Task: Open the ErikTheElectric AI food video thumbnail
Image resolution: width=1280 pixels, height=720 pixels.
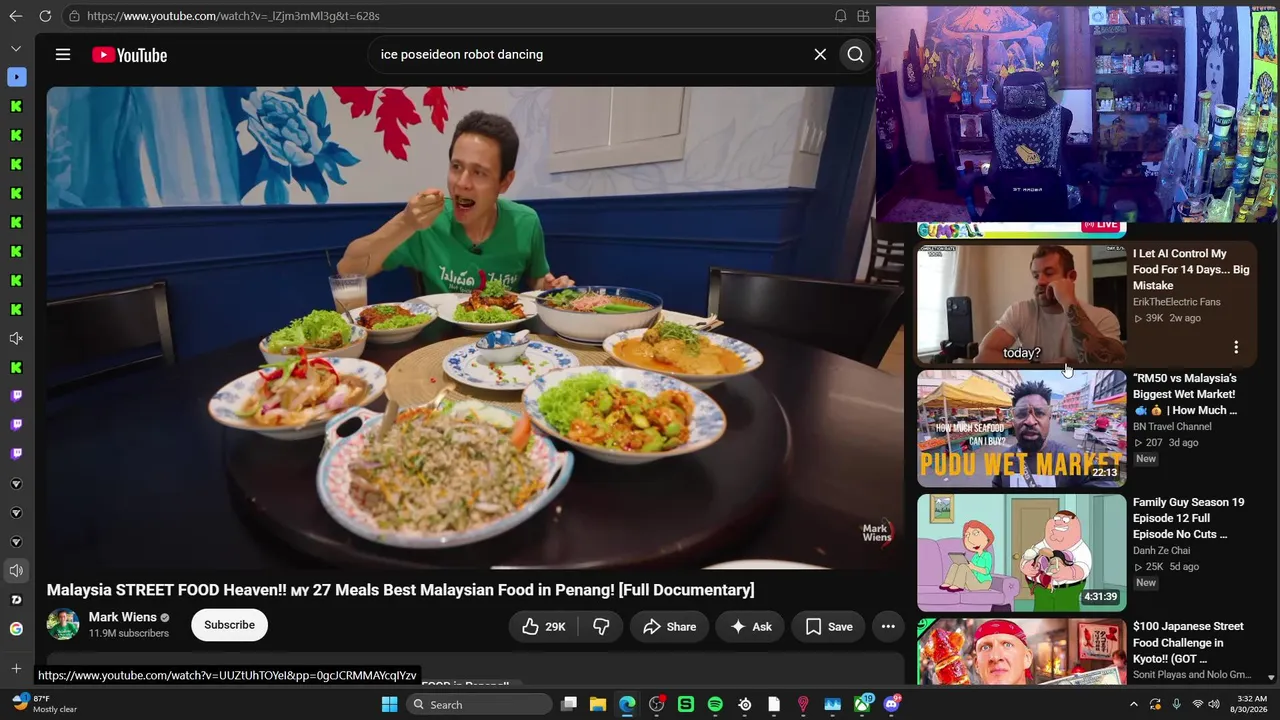Action: click(x=1021, y=304)
